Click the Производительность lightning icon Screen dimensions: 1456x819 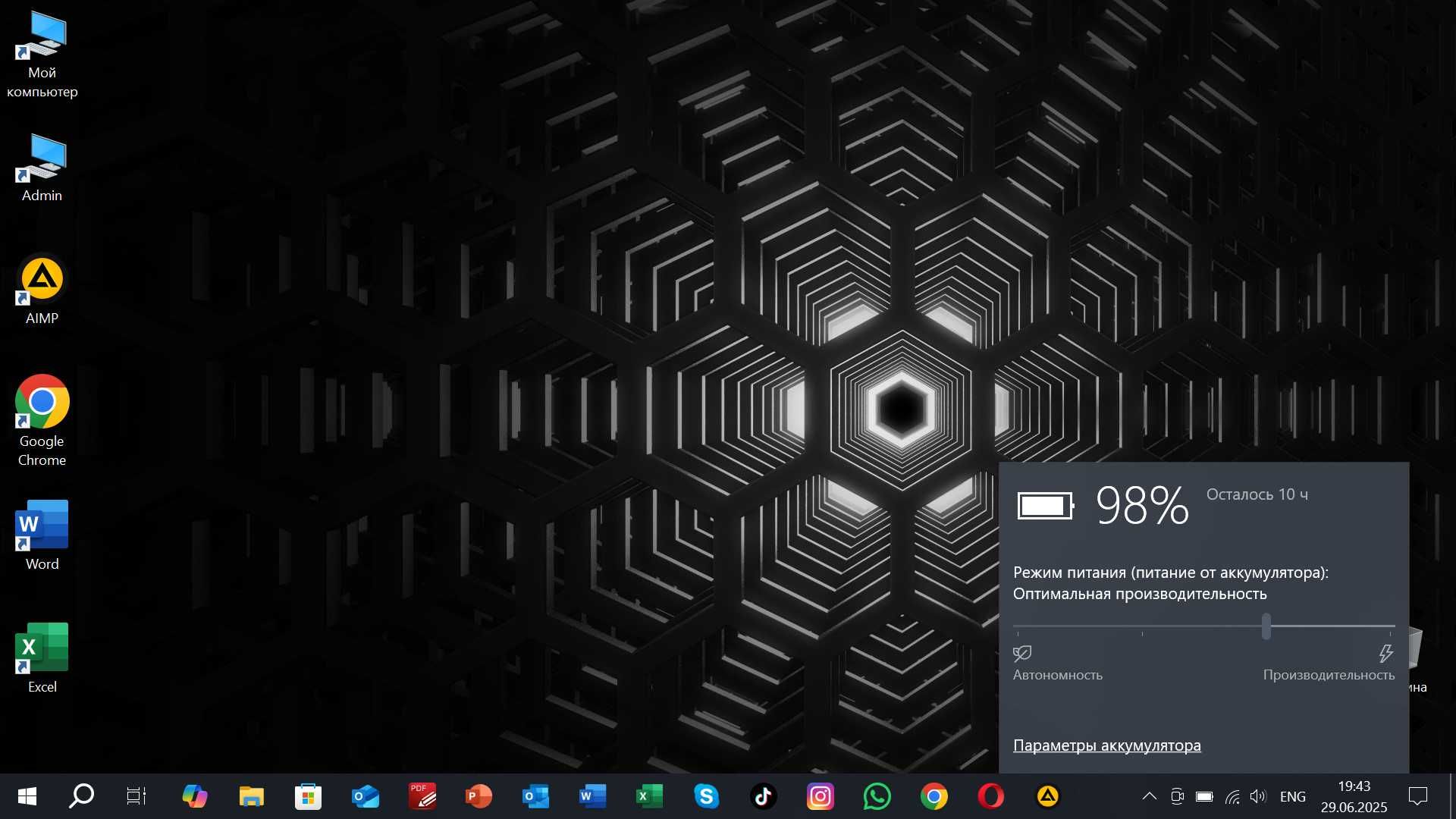click(1386, 653)
